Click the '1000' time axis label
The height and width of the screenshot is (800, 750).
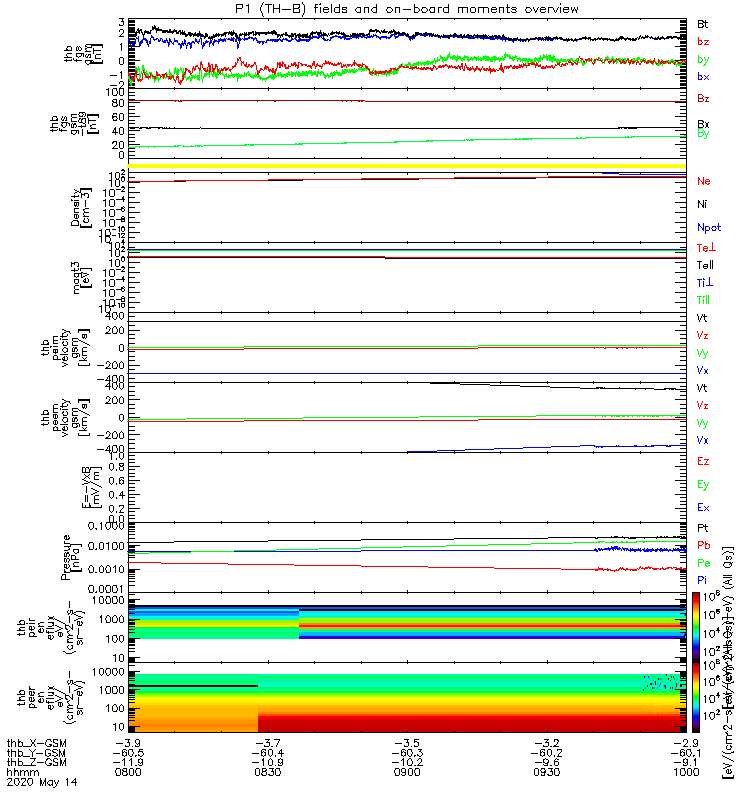(686, 772)
